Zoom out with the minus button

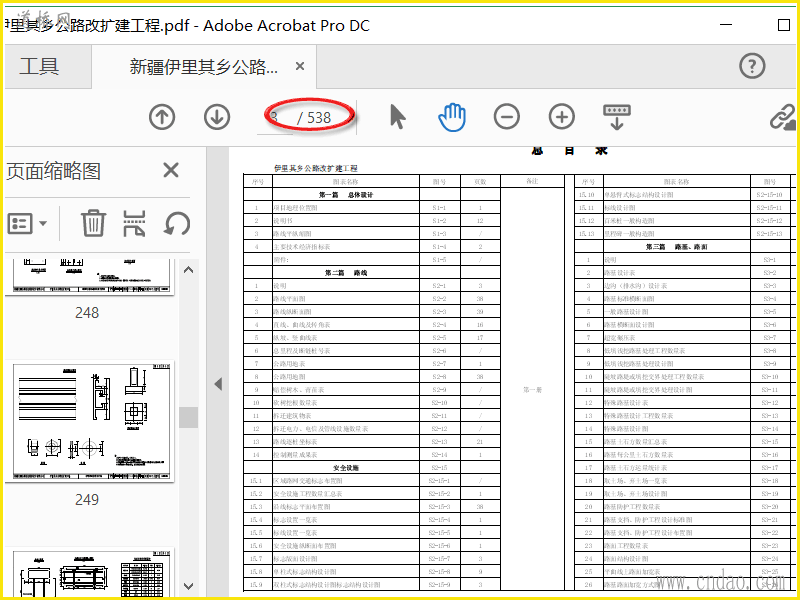(507, 117)
